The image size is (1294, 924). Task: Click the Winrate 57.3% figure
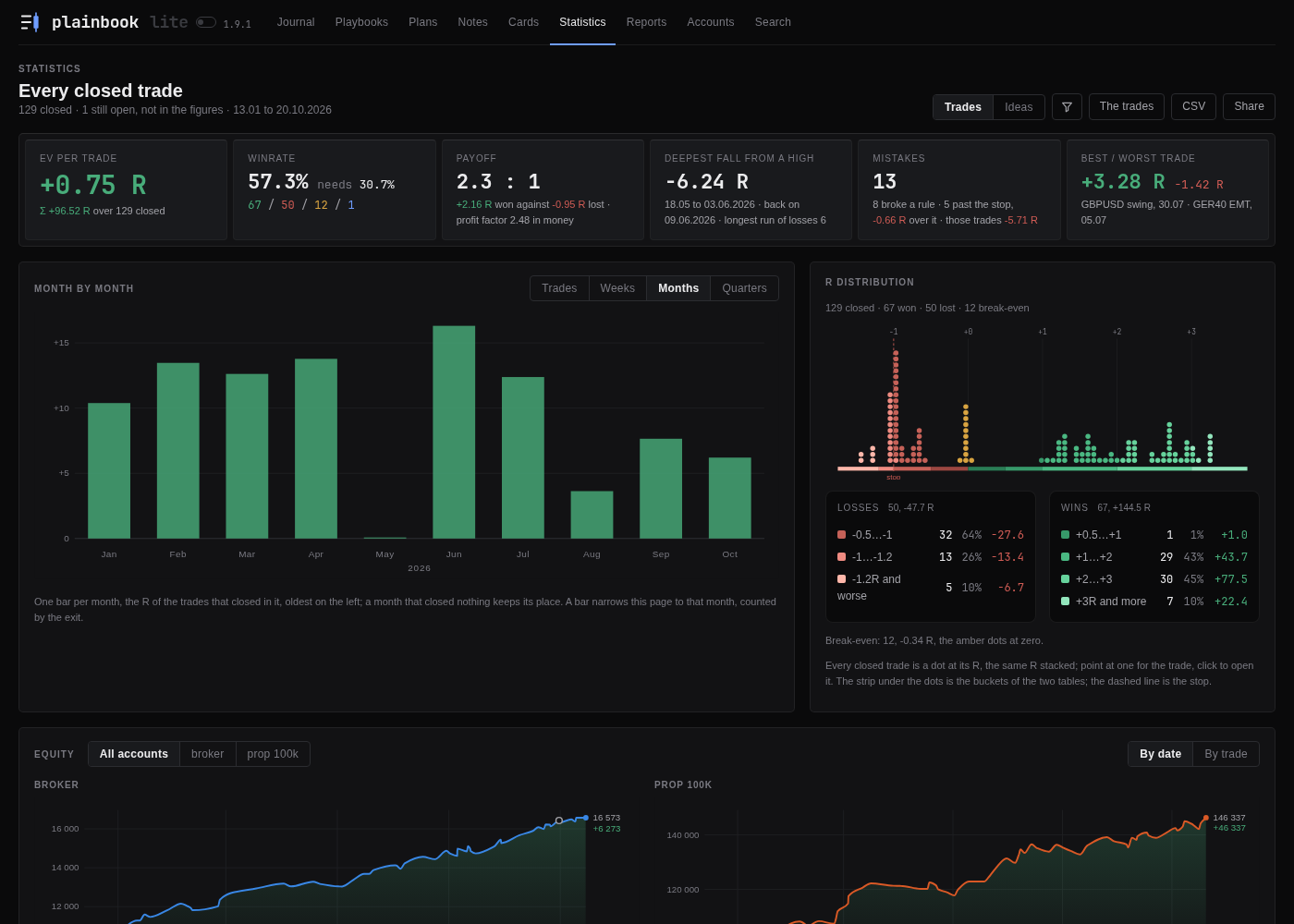(x=278, y=182)
